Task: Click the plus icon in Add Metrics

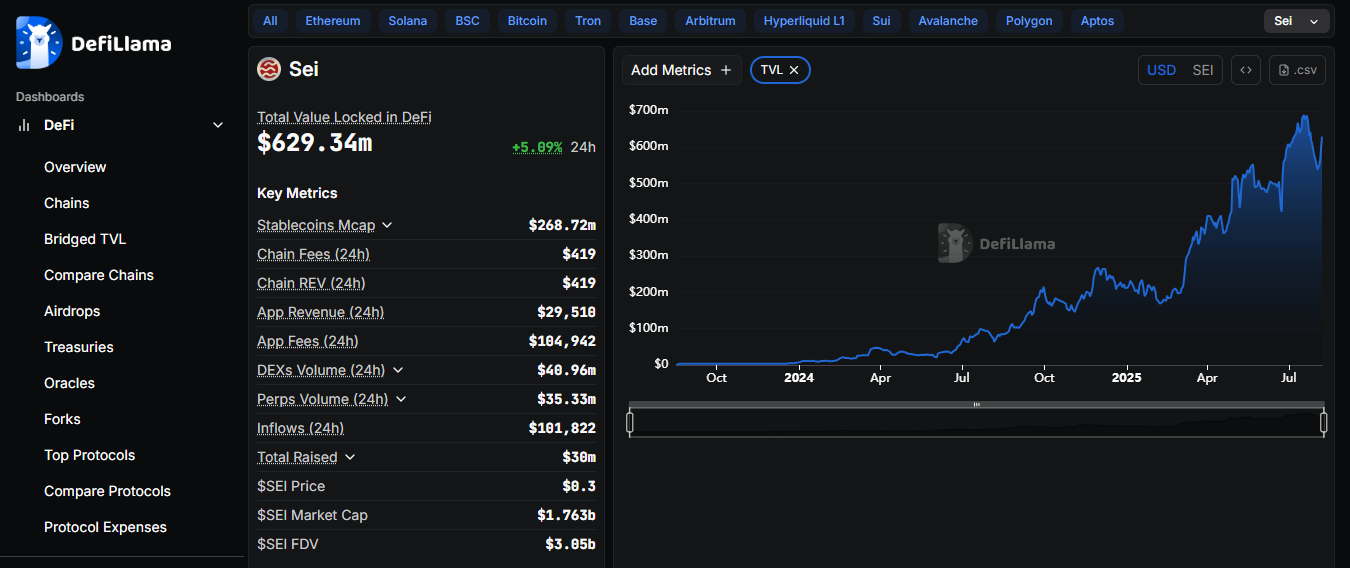Action: 726,70
